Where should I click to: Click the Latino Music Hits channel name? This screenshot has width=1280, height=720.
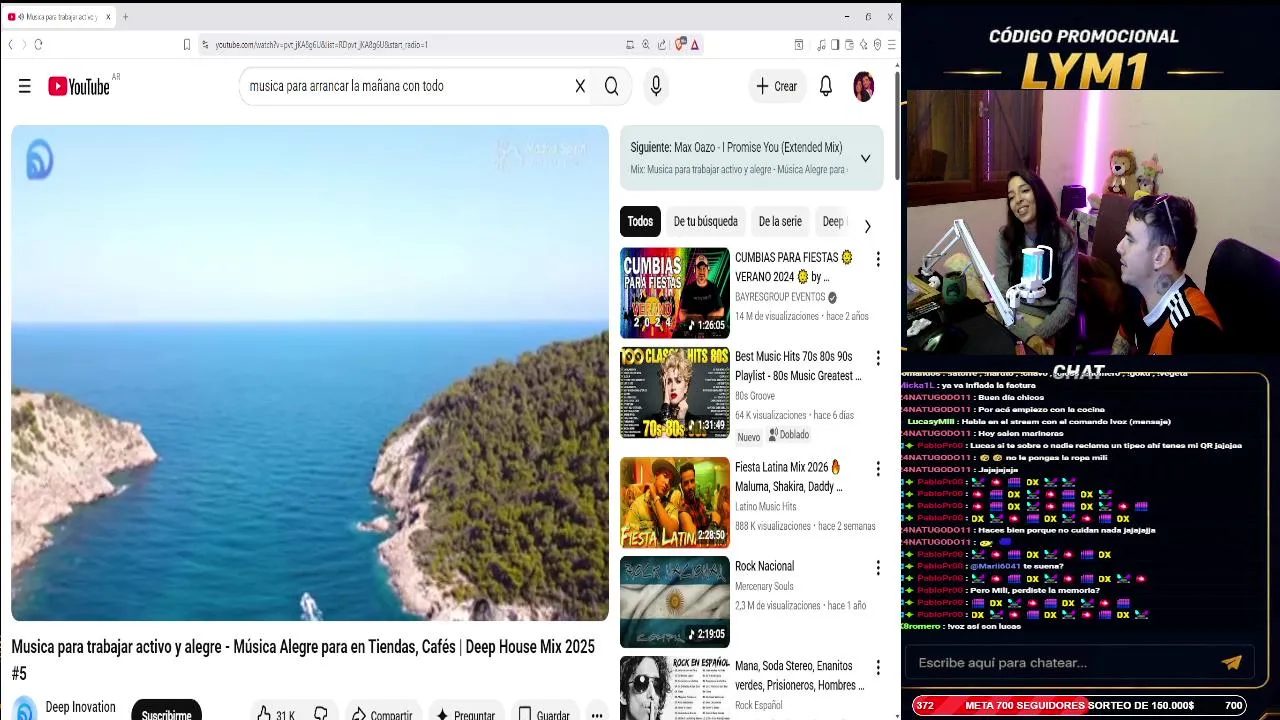(x=766, y=507)
